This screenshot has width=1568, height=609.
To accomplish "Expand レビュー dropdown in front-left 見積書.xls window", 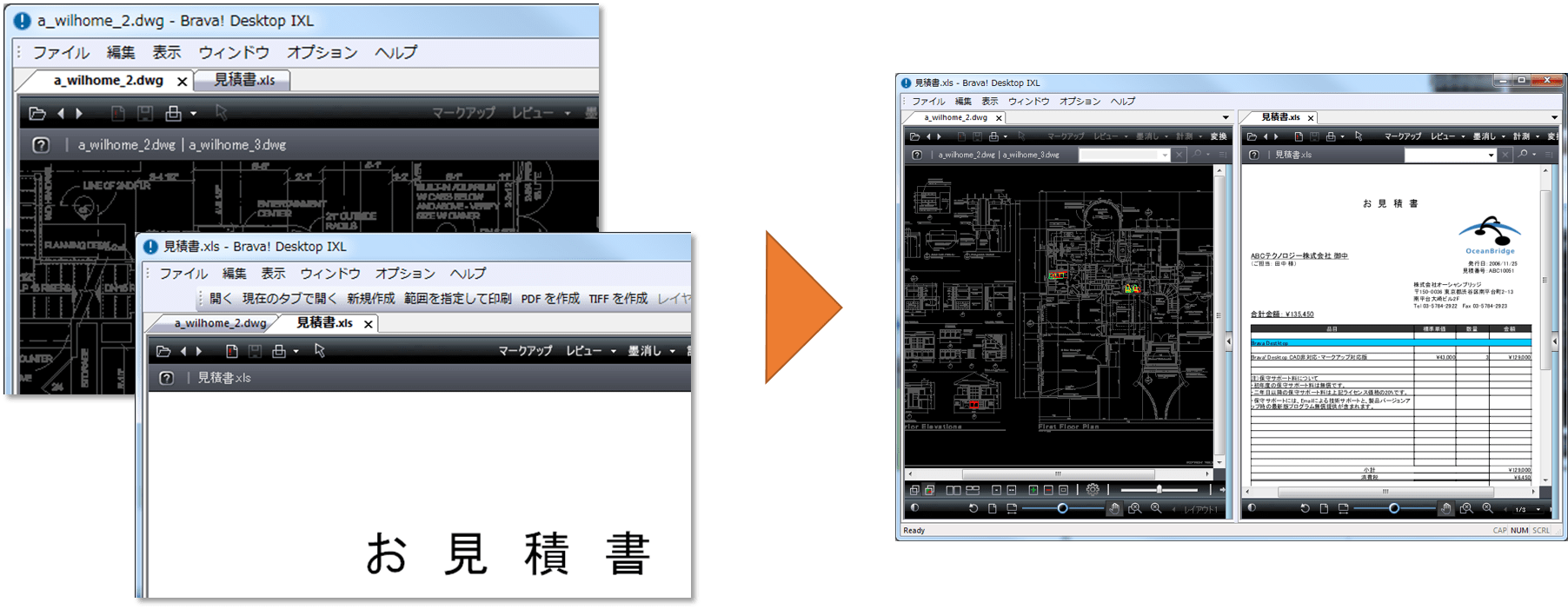I will pos(613,351).
